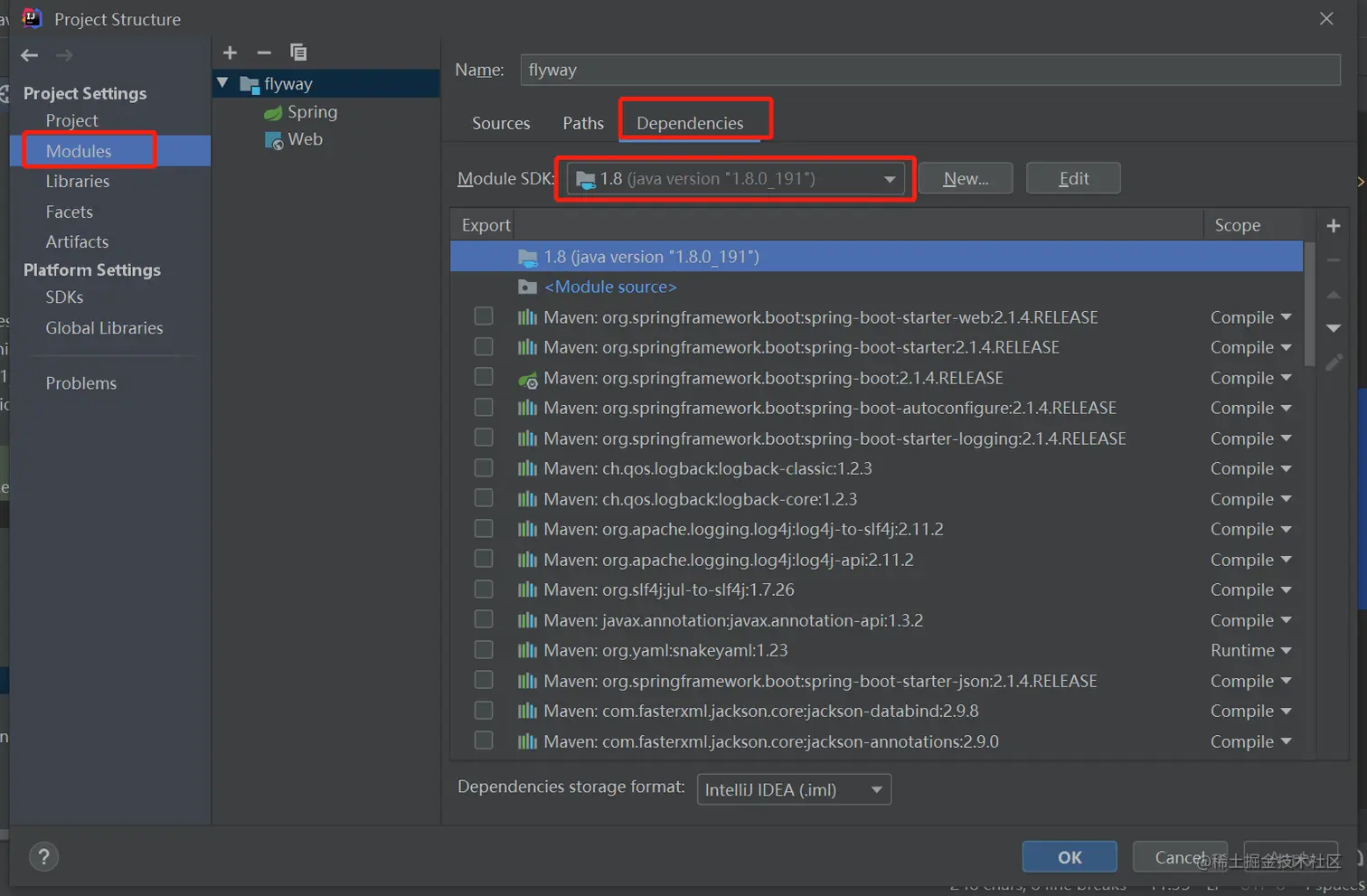This screenshot has height=896, width=1367.
Task: Click the Cancel button
Action: (x=1180, y=857)
